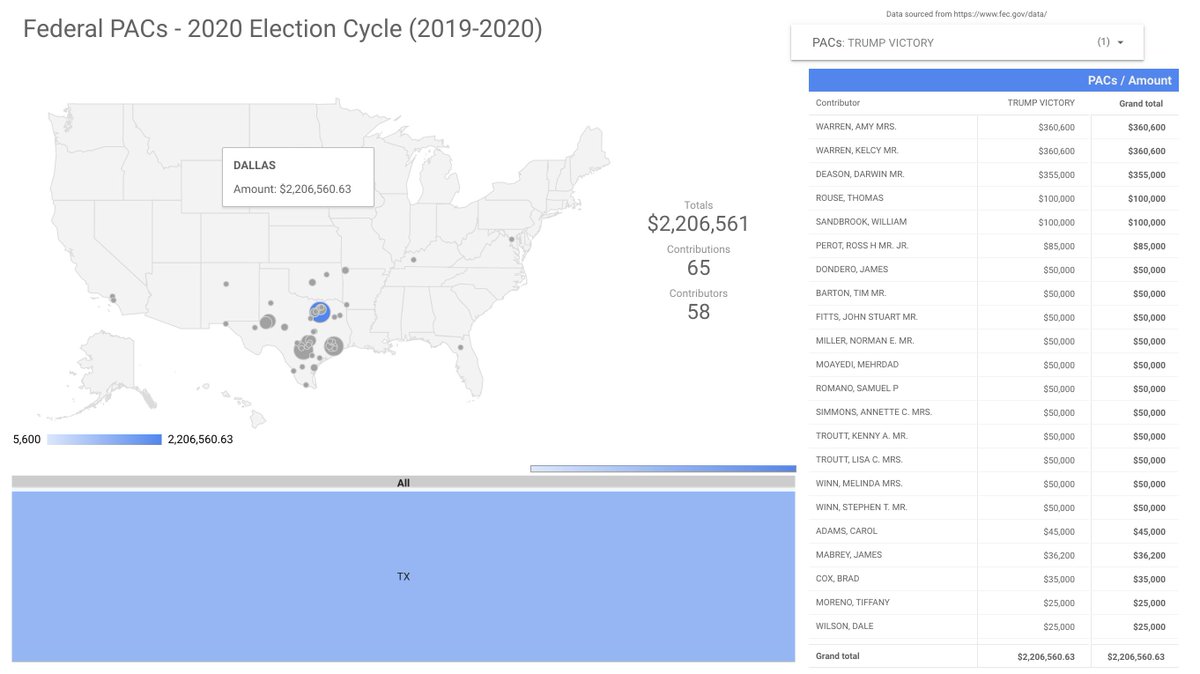Click the map color gradient legend

[x=104, y=439]
